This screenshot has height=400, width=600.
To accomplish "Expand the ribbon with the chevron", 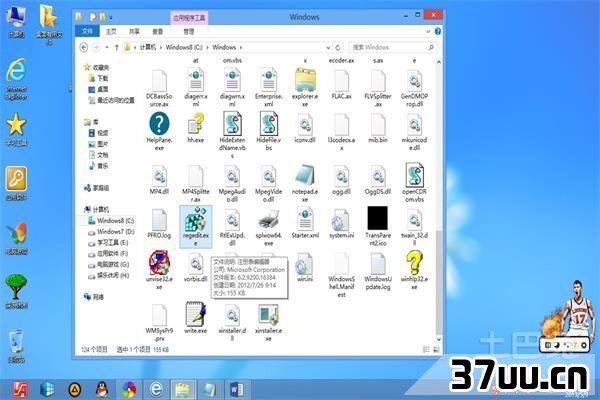I will coord(428,32).
